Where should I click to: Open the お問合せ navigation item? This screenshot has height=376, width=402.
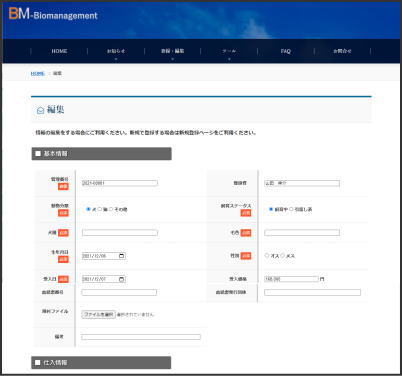tap(342, 51)
